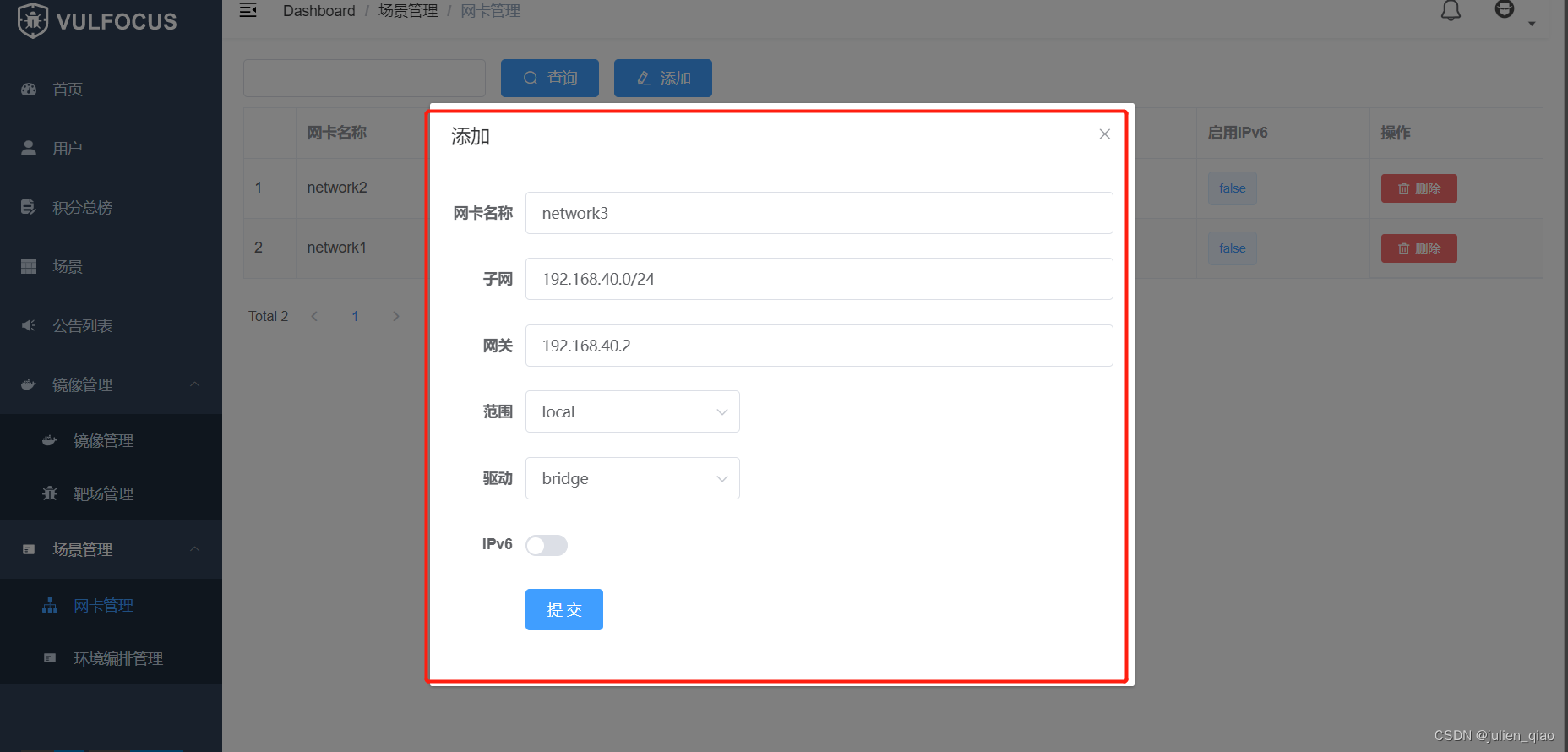Toggle the IPv6 switch

(546, 545)
